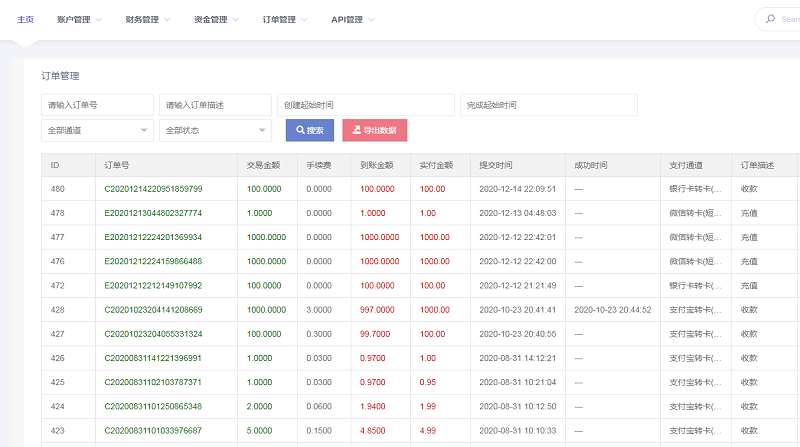Select order row with ID 480
The width and height of the screenshot is (800, 447).
coord(58,188)
